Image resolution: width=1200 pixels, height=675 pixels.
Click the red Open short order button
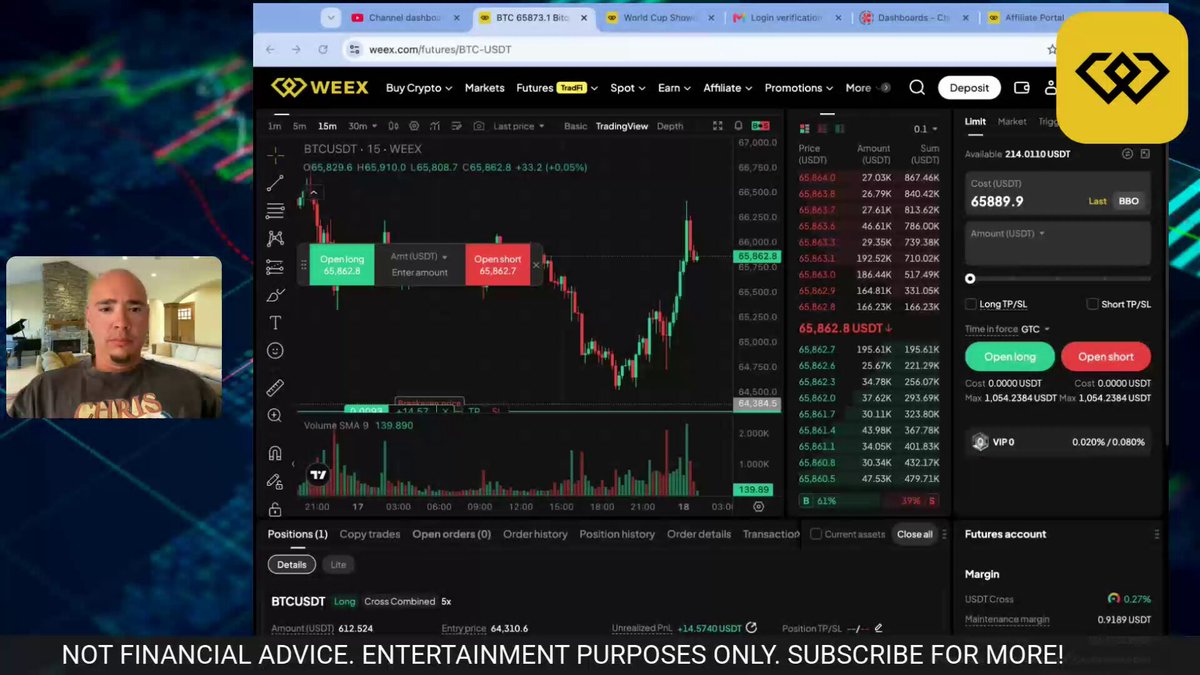point(1106,356)
